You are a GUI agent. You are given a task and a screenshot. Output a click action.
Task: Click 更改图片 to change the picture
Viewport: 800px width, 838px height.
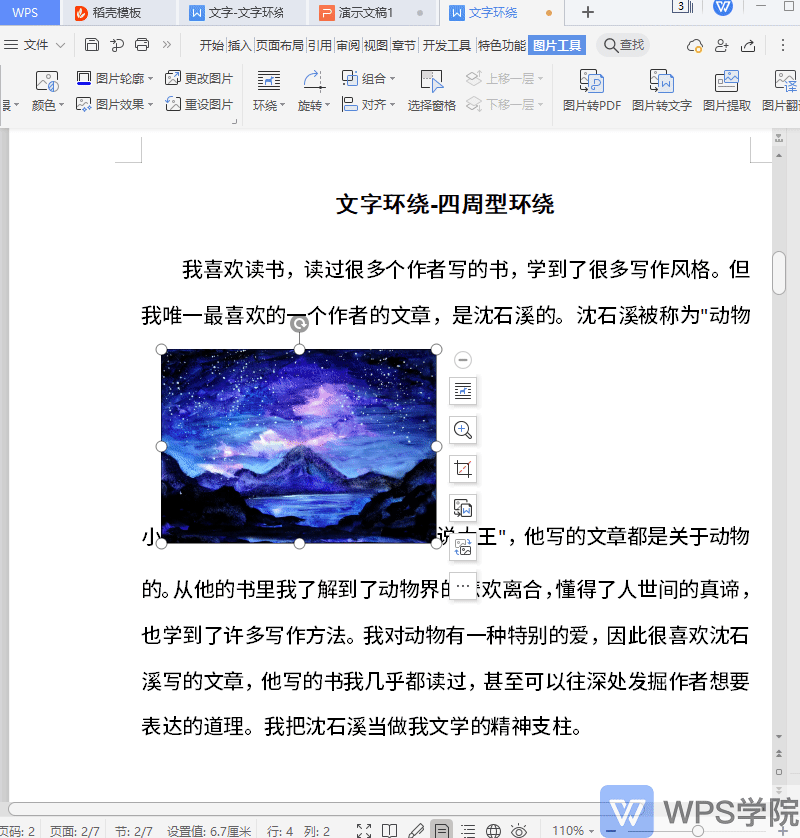199,79
